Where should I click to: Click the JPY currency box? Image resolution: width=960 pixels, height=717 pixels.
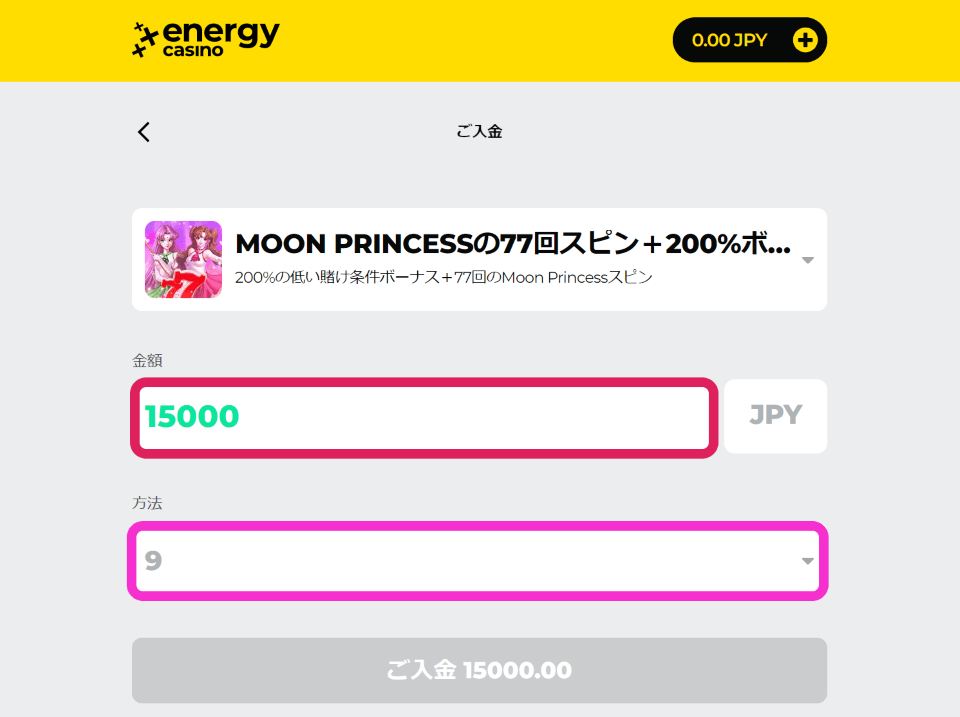tap(775, 416)
